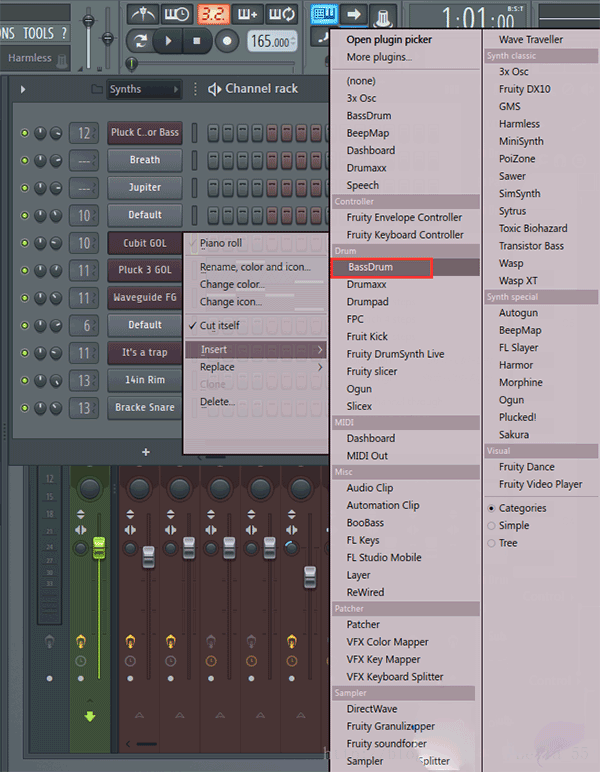Click the channel rack speaker icon
600x772 pixels.
[x=214, y=89]
